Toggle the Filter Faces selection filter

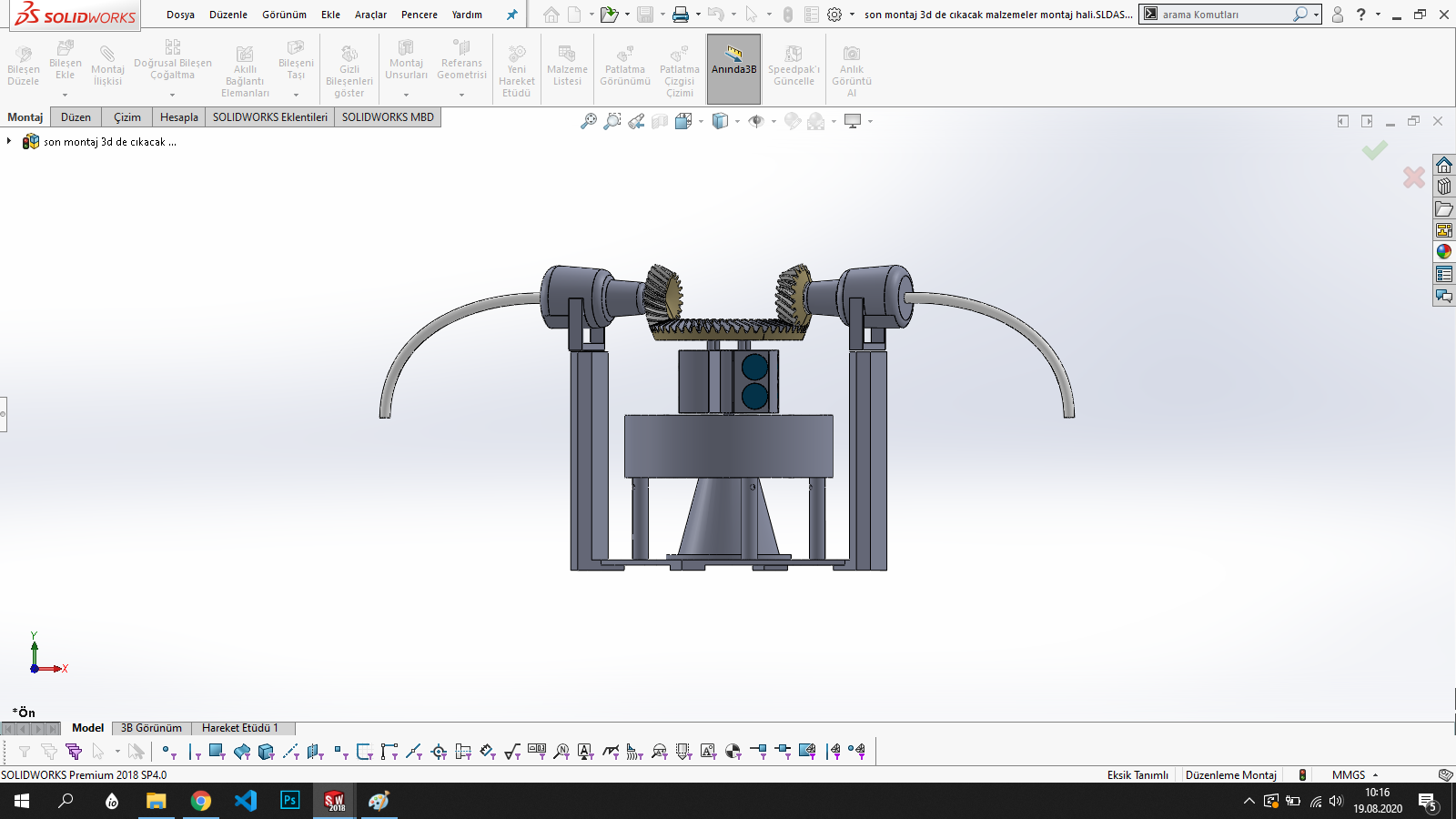[217, 752]
